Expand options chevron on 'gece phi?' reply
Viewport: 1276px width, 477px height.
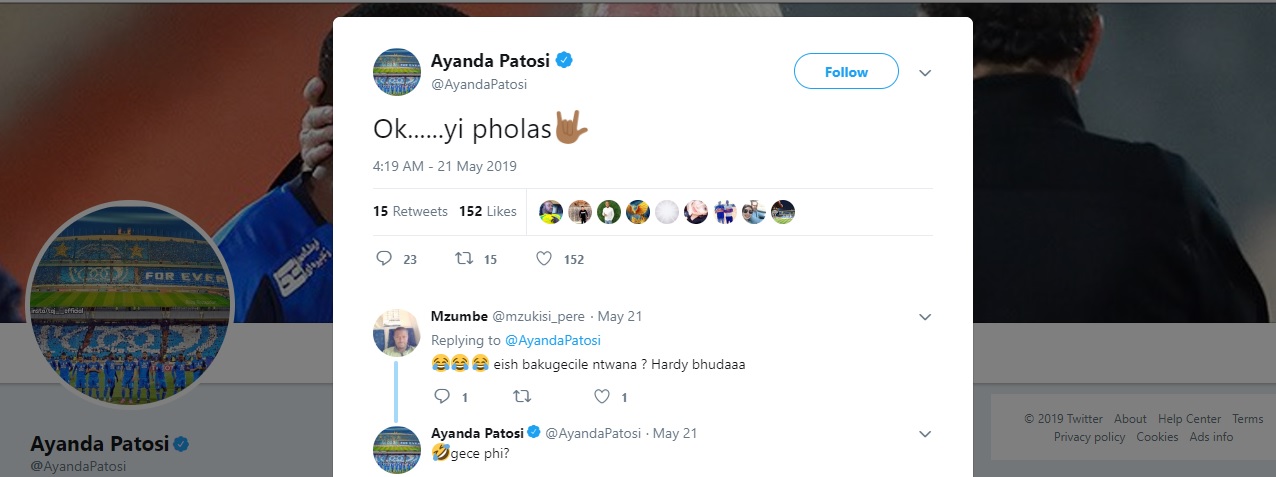(x=925, y=434)
